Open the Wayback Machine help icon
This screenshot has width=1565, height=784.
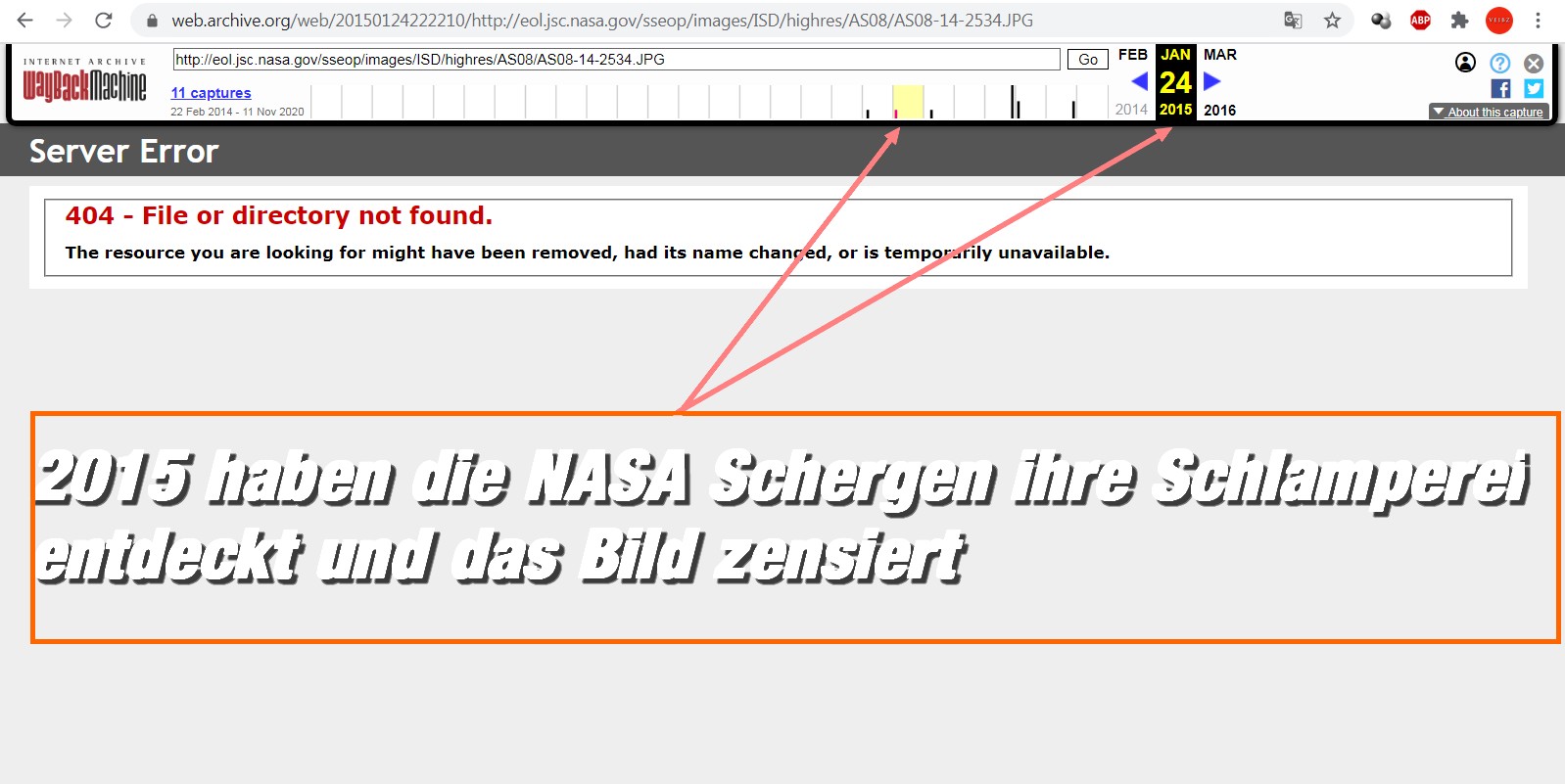point(1499,63)
